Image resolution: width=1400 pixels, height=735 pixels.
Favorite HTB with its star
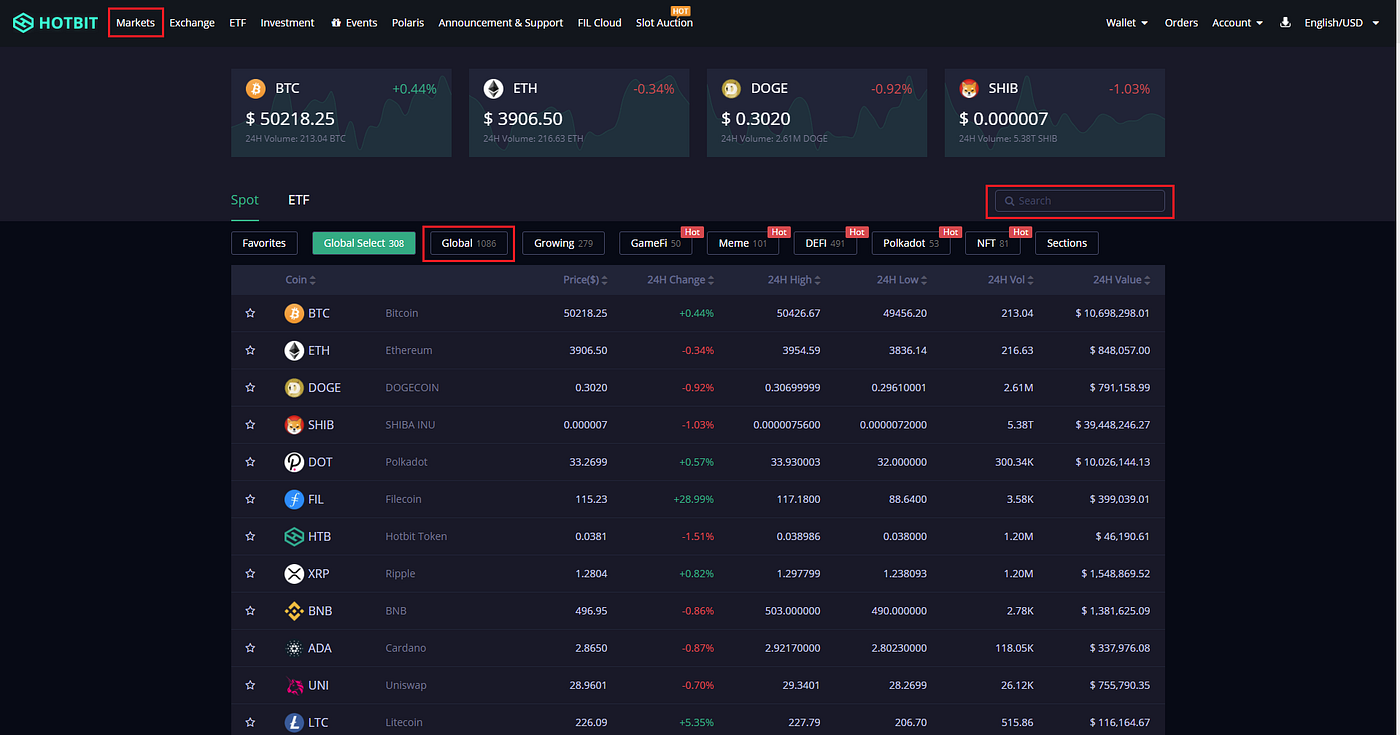tap(250, 536)
